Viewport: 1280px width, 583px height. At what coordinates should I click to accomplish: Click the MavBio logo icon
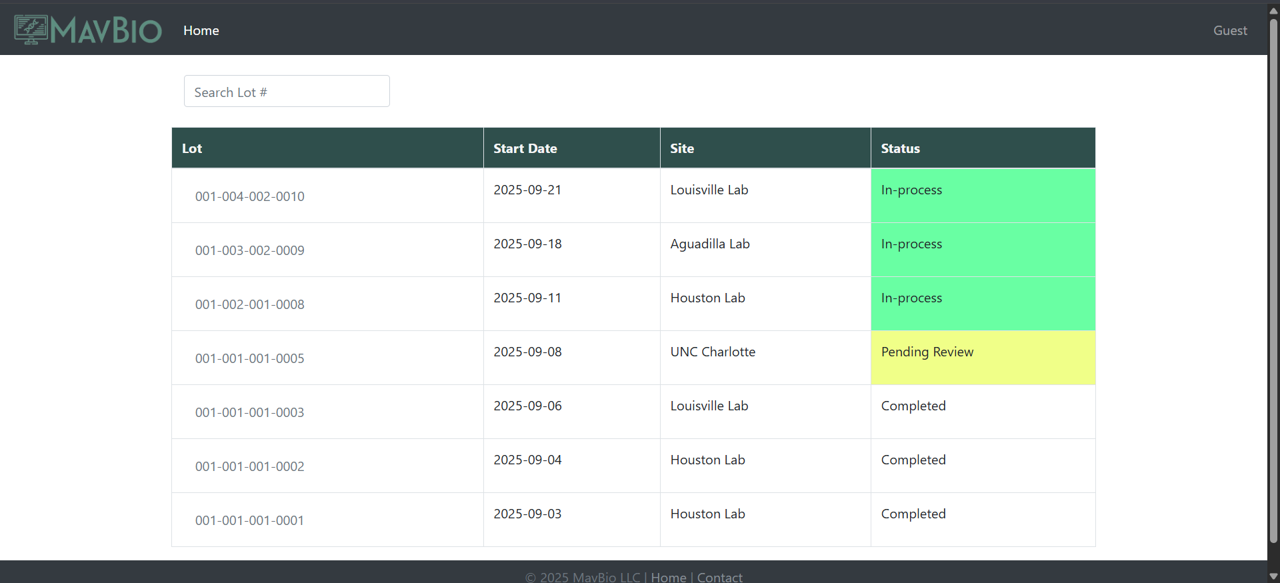point(31,30)
